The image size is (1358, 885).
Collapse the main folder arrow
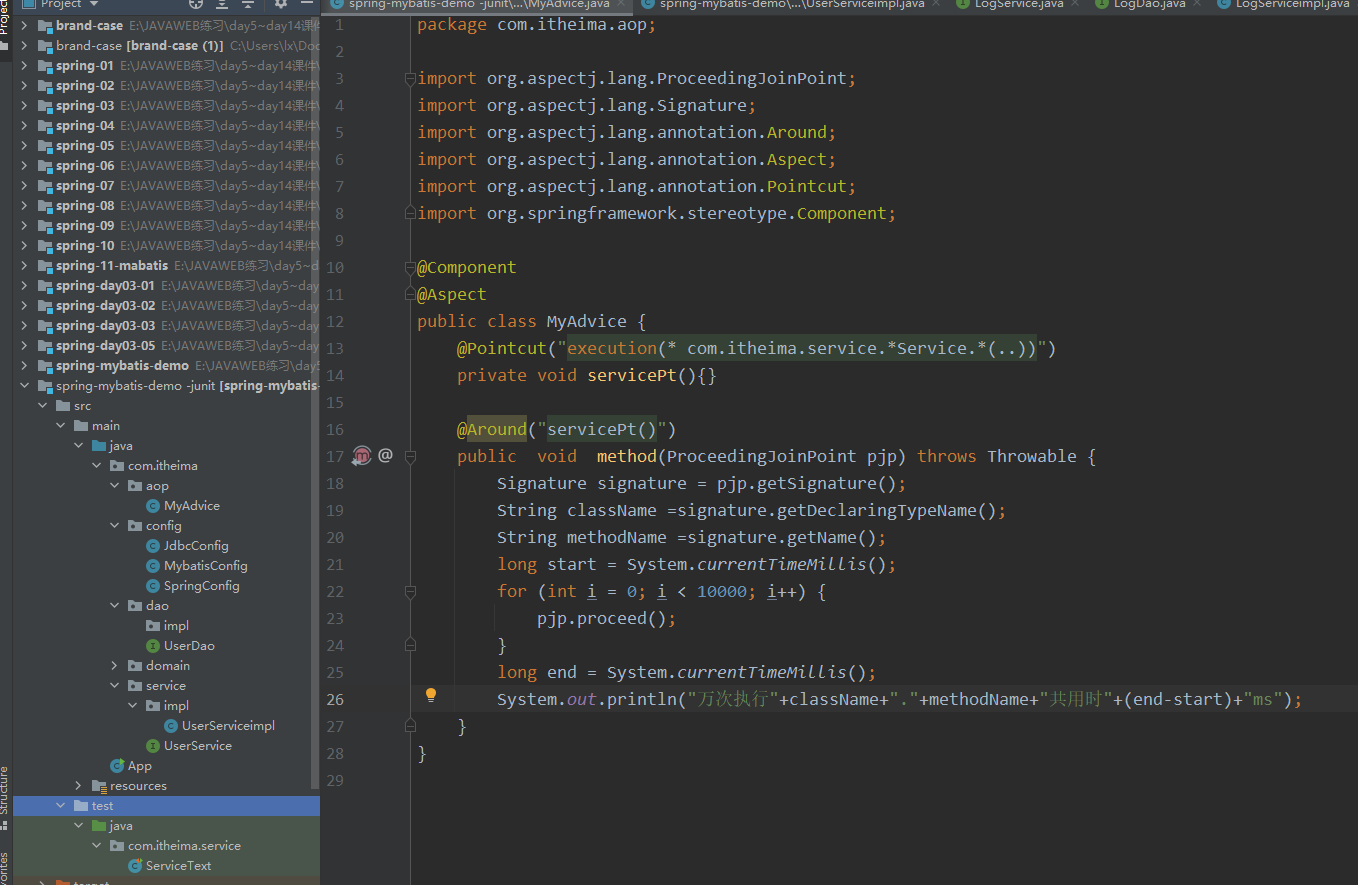click(61, 426)
